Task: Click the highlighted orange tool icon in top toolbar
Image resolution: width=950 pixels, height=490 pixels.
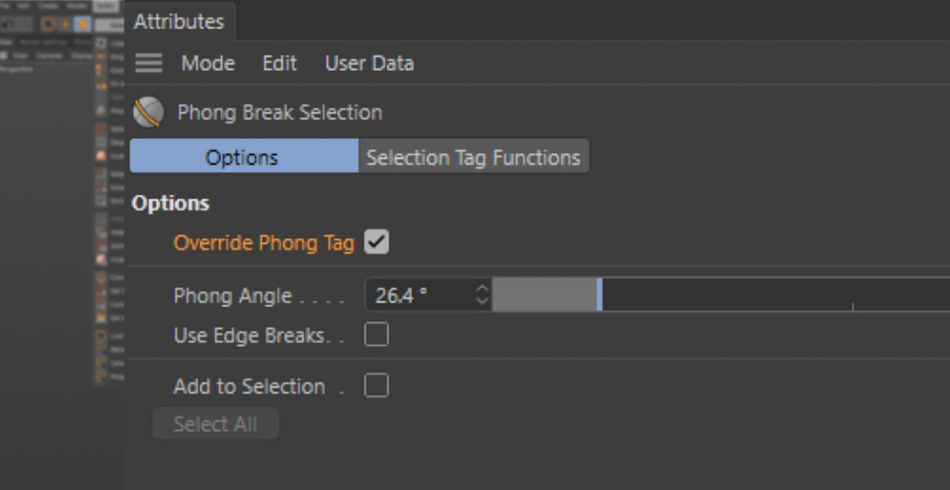Action: (x=82, y=24)
